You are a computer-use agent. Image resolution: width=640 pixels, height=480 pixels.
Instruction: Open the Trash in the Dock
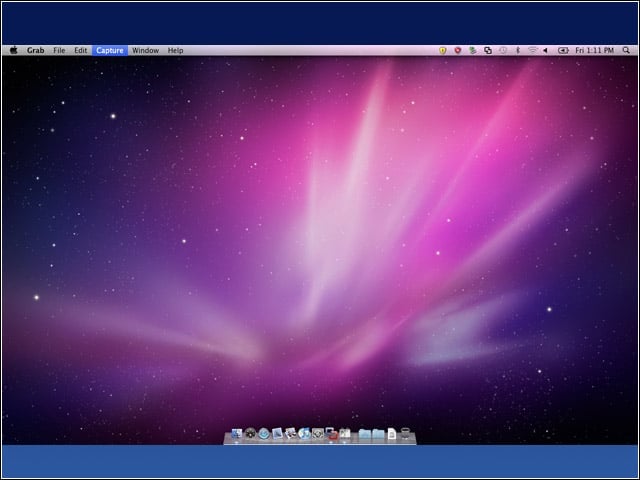click(x=405, y=433)
